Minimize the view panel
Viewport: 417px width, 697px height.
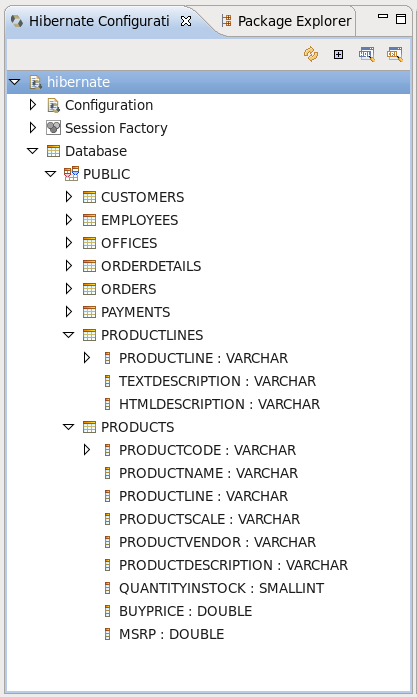[383, 16]
